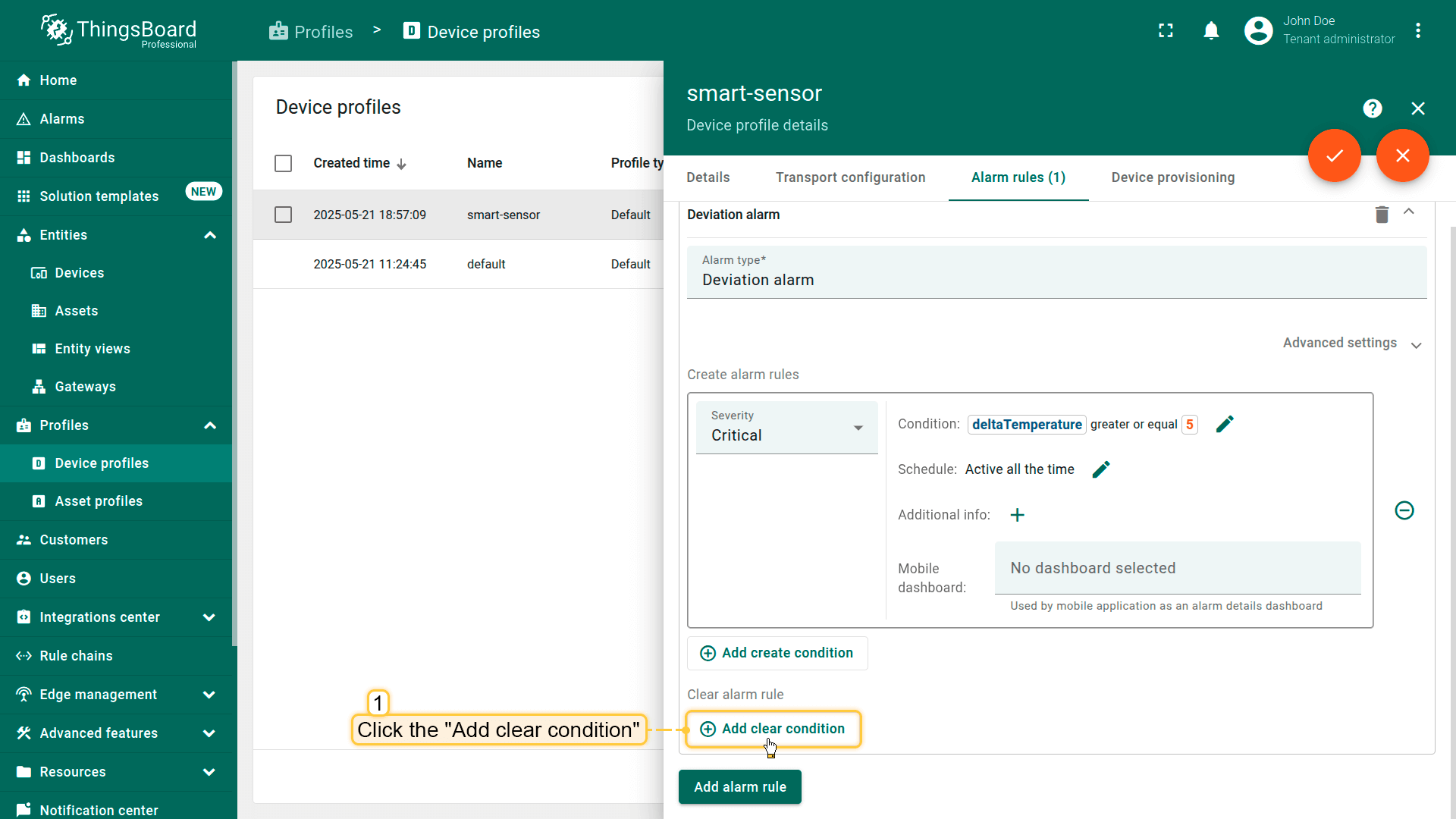This screenshot has height=819, width=1456.
Task: Click Add clear condition button
Action: (773, 729)
